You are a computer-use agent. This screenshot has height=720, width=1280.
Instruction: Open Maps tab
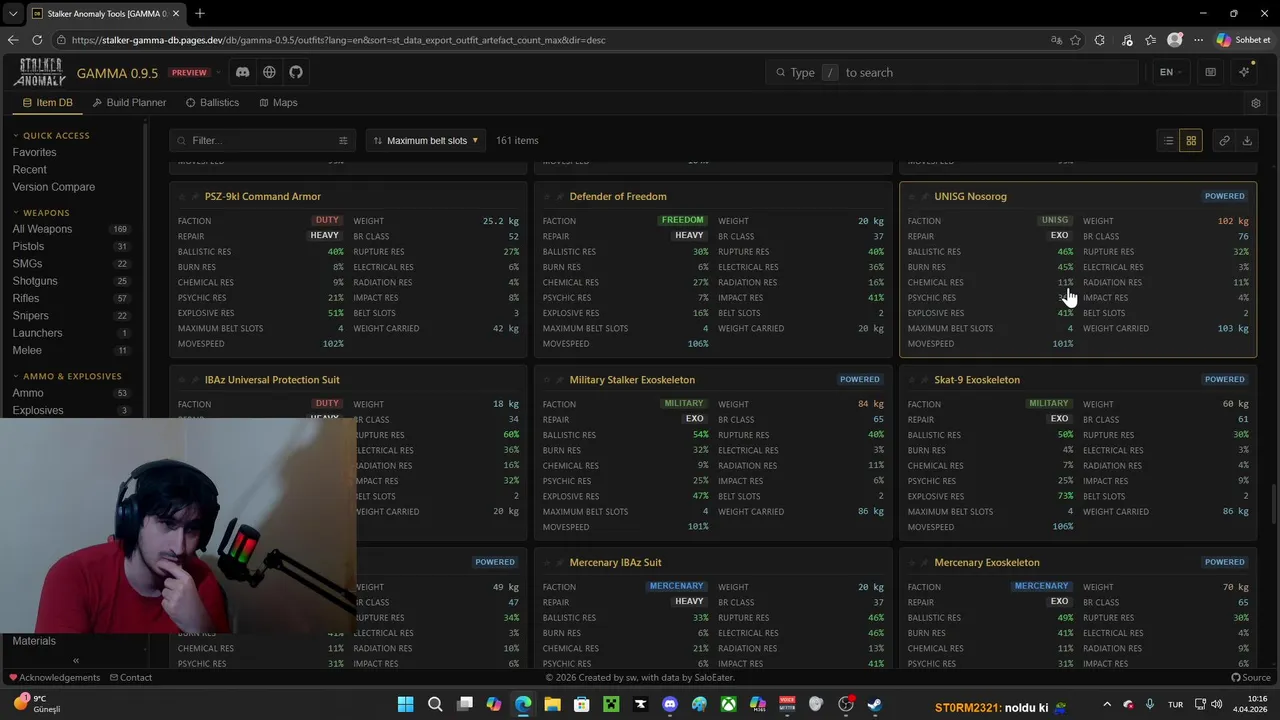[278, 103]
